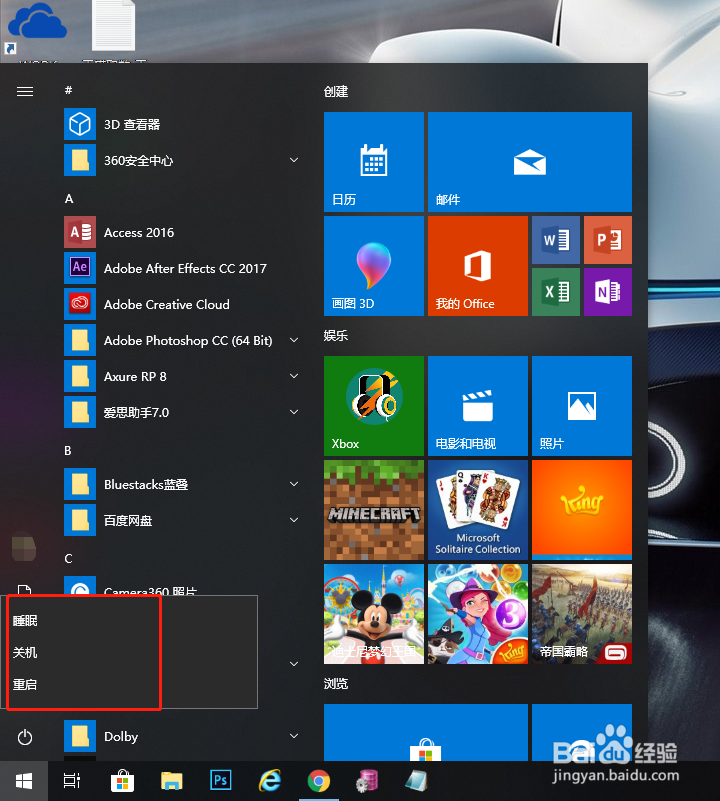Open the Bubble Witch 3 game tile
This screenshot has height=801, width=720.
click(x=477, y=614)
